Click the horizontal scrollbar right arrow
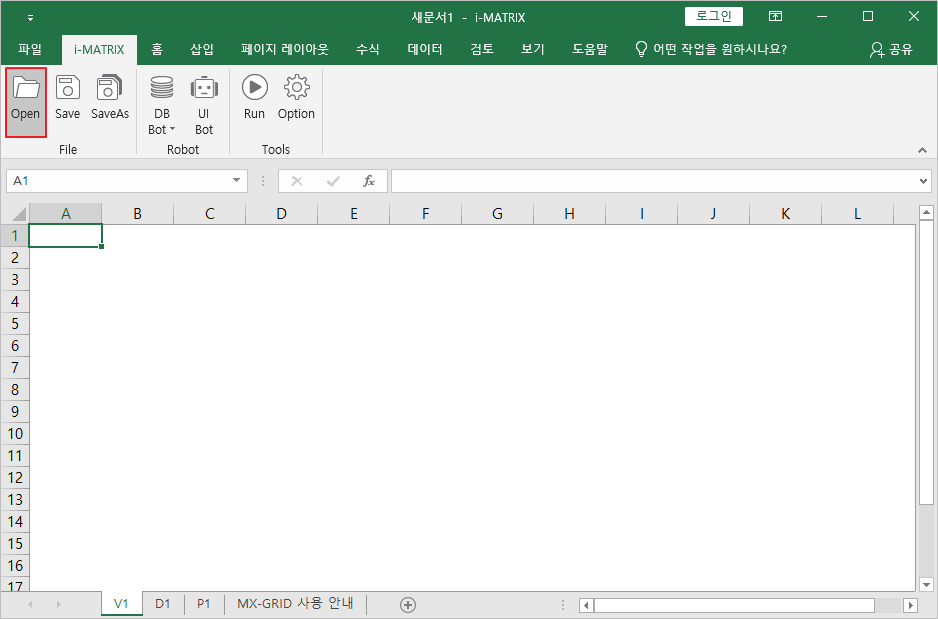This screenshot has width=938, height=619. [910, 605]
